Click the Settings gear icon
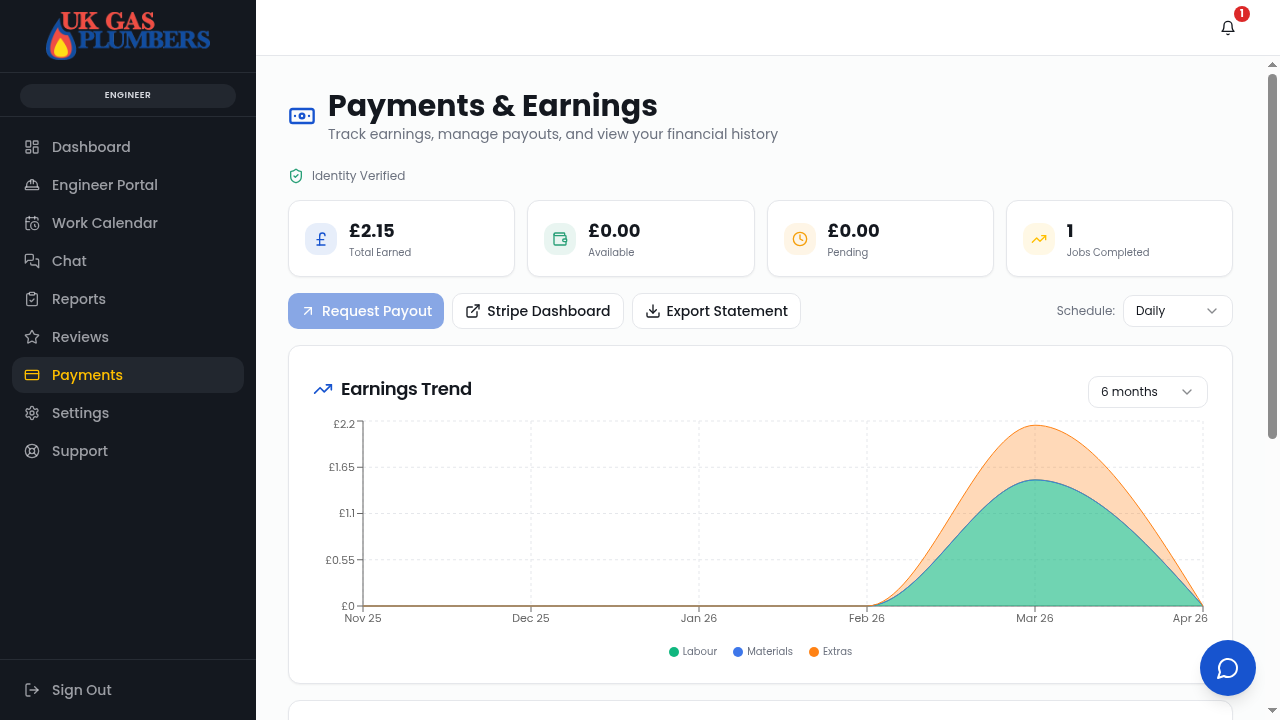Viewport: 1280px width, 720px height. pyautogui.click(x=32, y=413)
